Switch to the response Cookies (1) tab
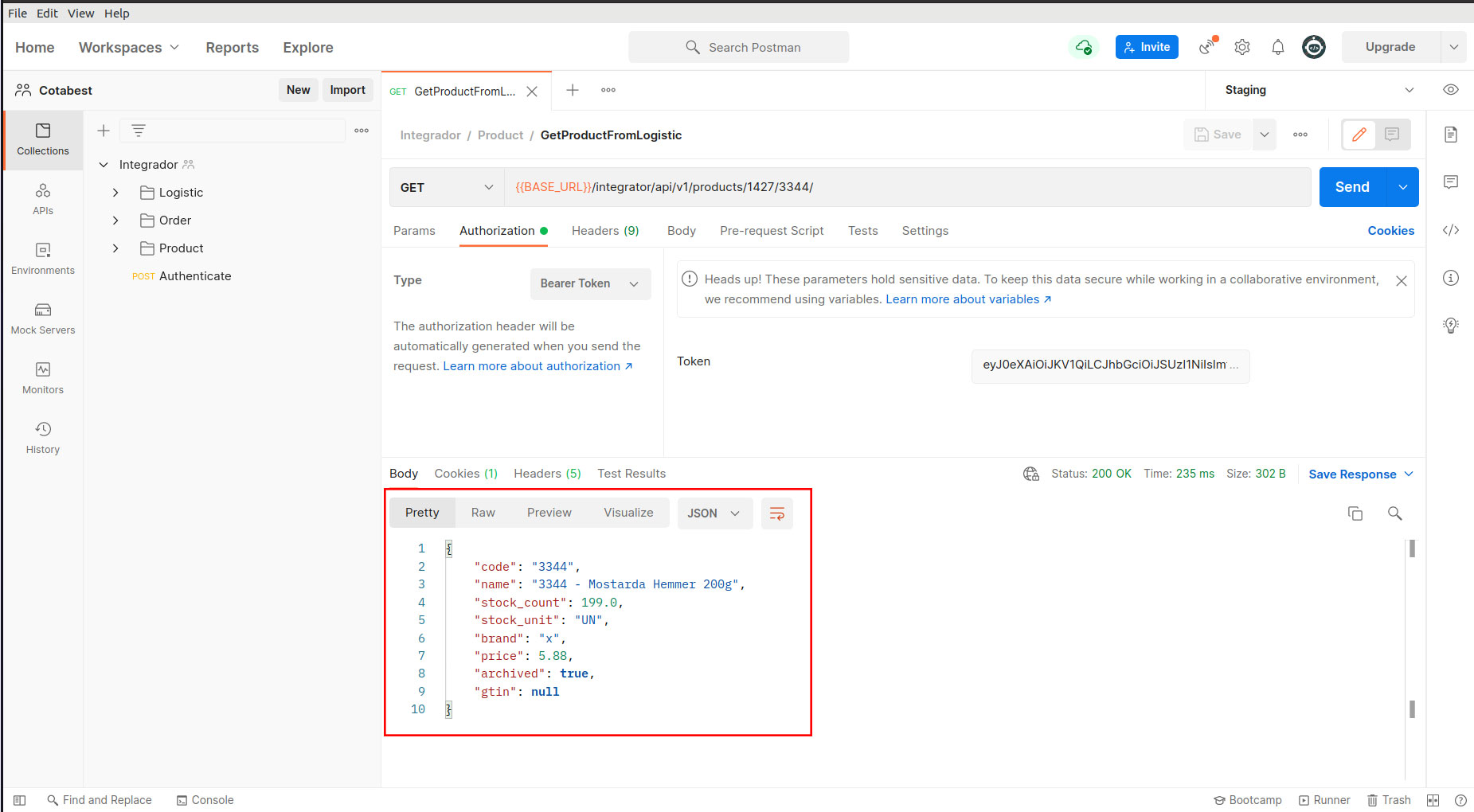 pyautogui.click(x=466, y=474)
